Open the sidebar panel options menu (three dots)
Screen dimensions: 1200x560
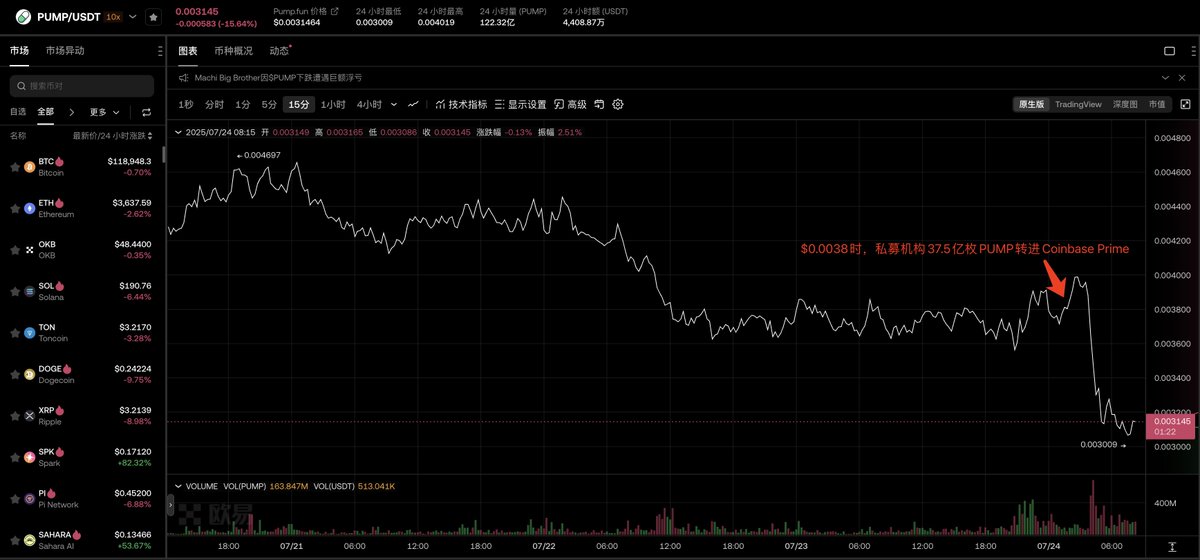160,50
